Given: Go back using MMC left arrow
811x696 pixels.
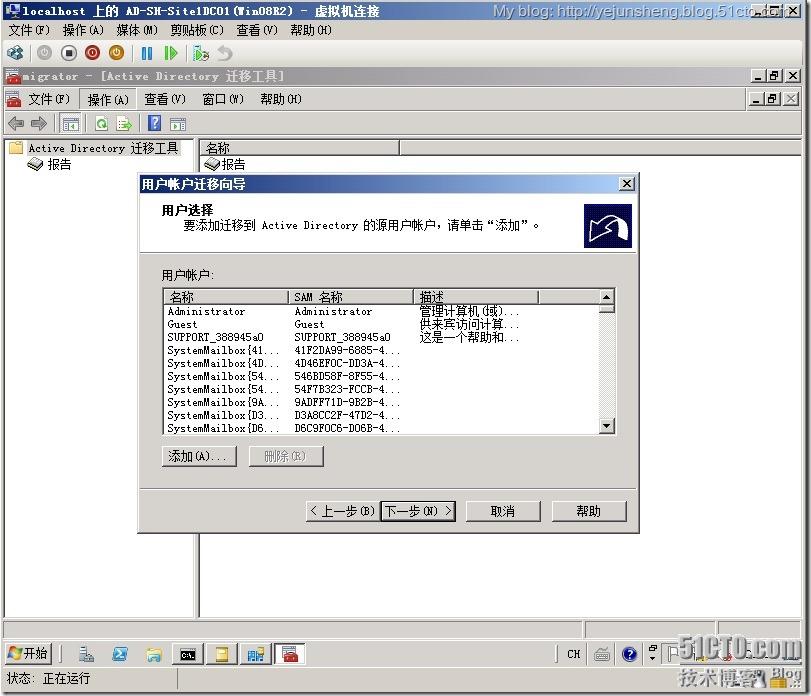Looking at the screenshot, I should [16, 124].
